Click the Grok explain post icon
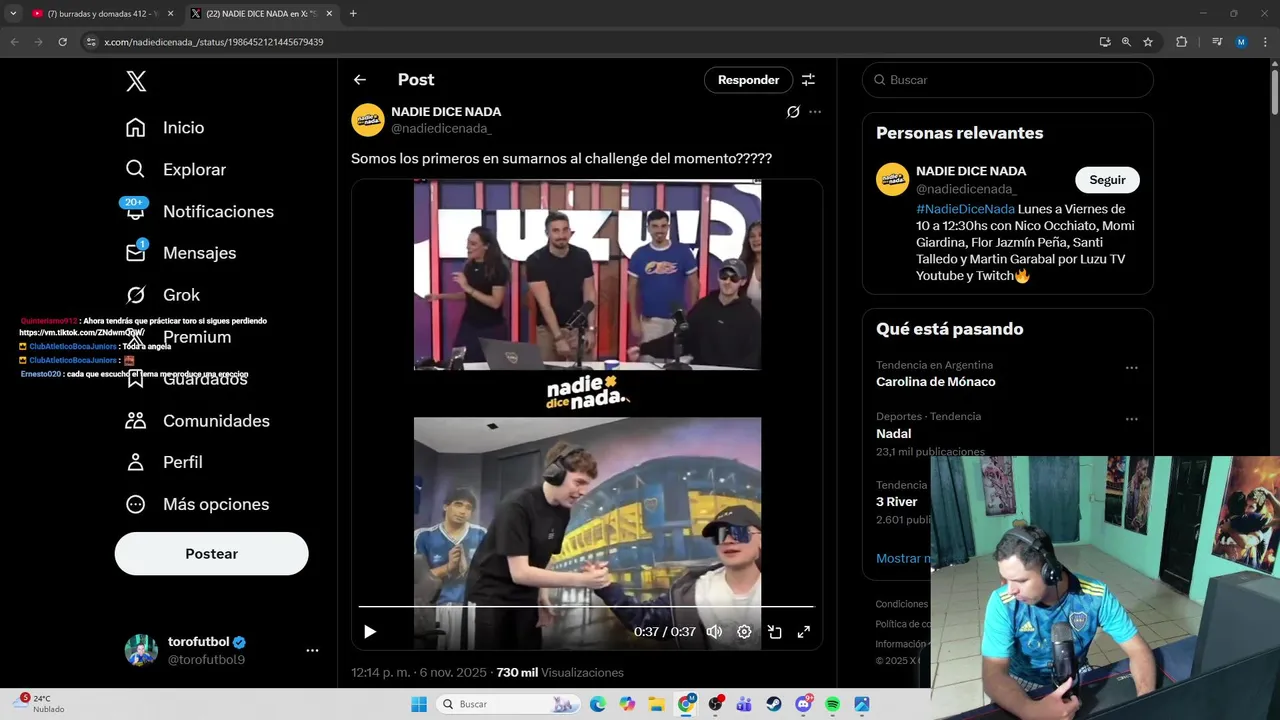The height and width of the screenshot is (720, 1280). click(793, 112)
